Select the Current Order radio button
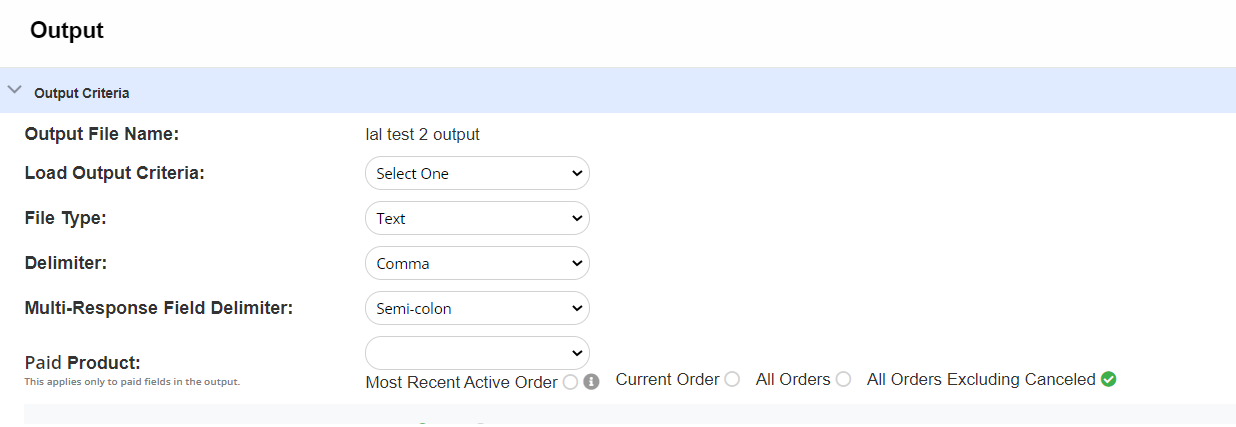The width and height of the screenshot is (1236, 427). click(732, 380)
